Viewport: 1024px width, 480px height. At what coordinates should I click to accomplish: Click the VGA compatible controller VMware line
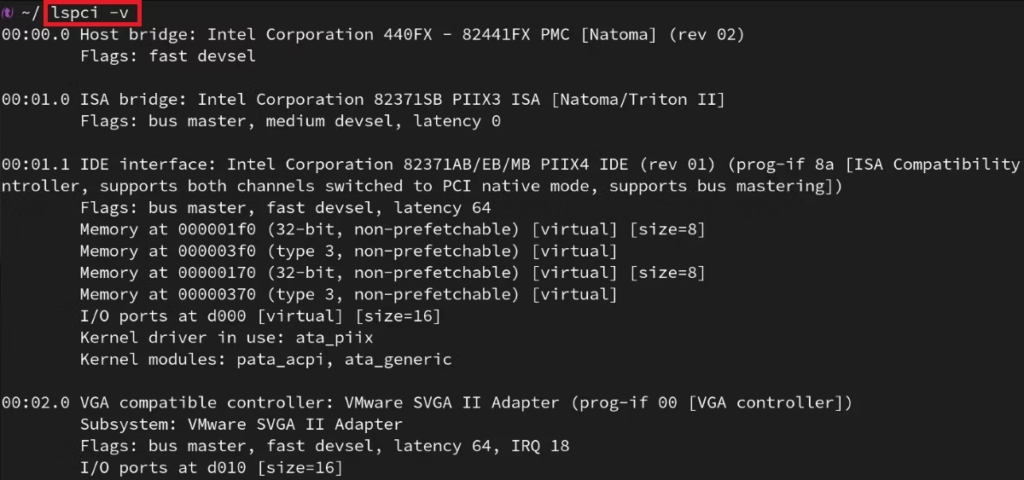pos(427,403)
